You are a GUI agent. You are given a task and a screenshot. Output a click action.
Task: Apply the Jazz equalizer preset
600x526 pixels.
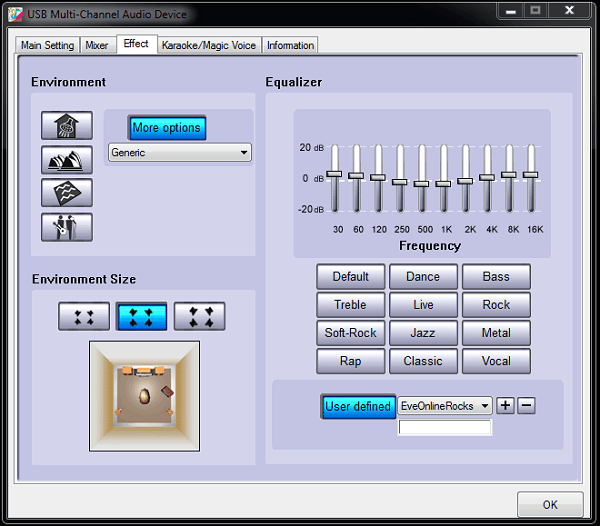coord(423,333)
